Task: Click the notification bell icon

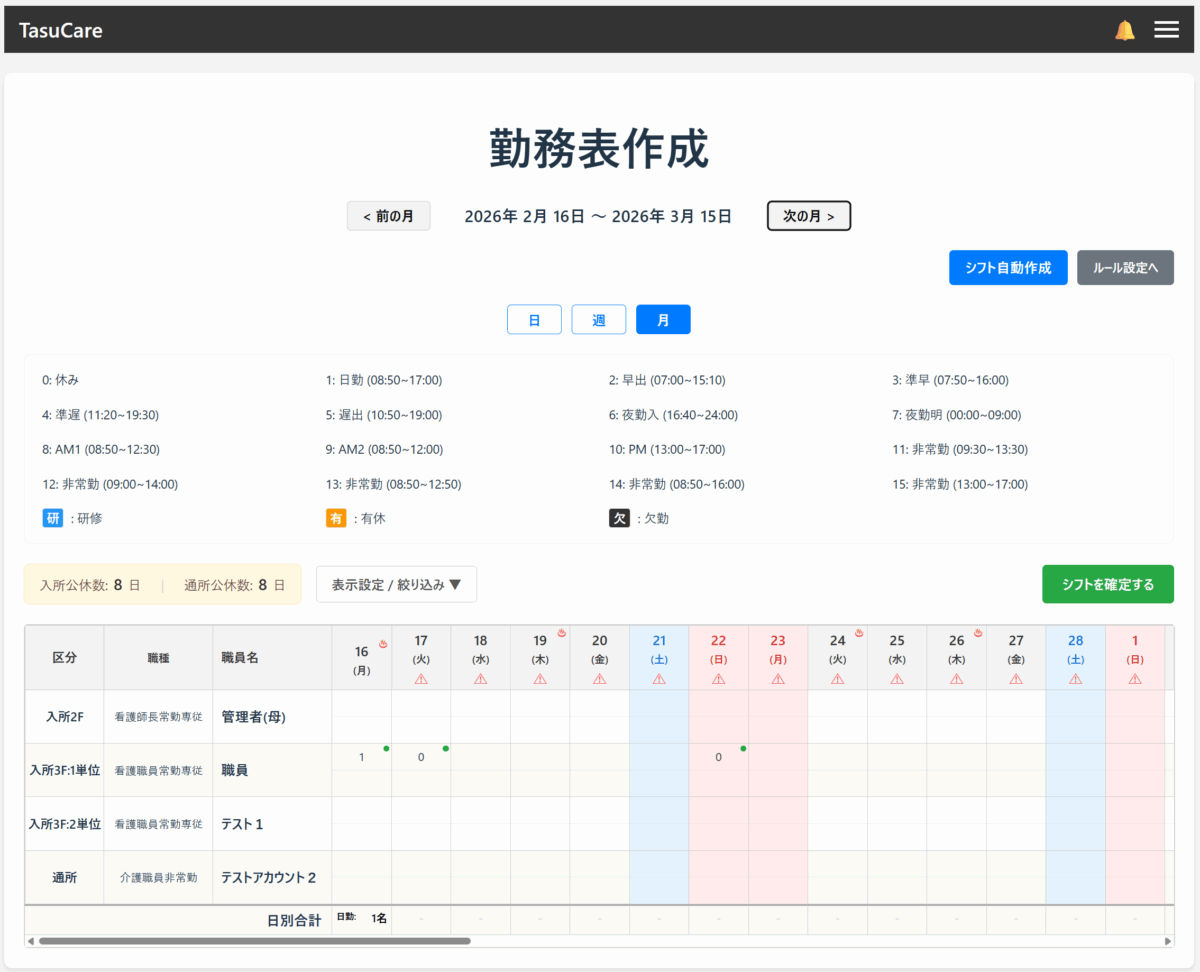Action: (x=1125, y=30)
